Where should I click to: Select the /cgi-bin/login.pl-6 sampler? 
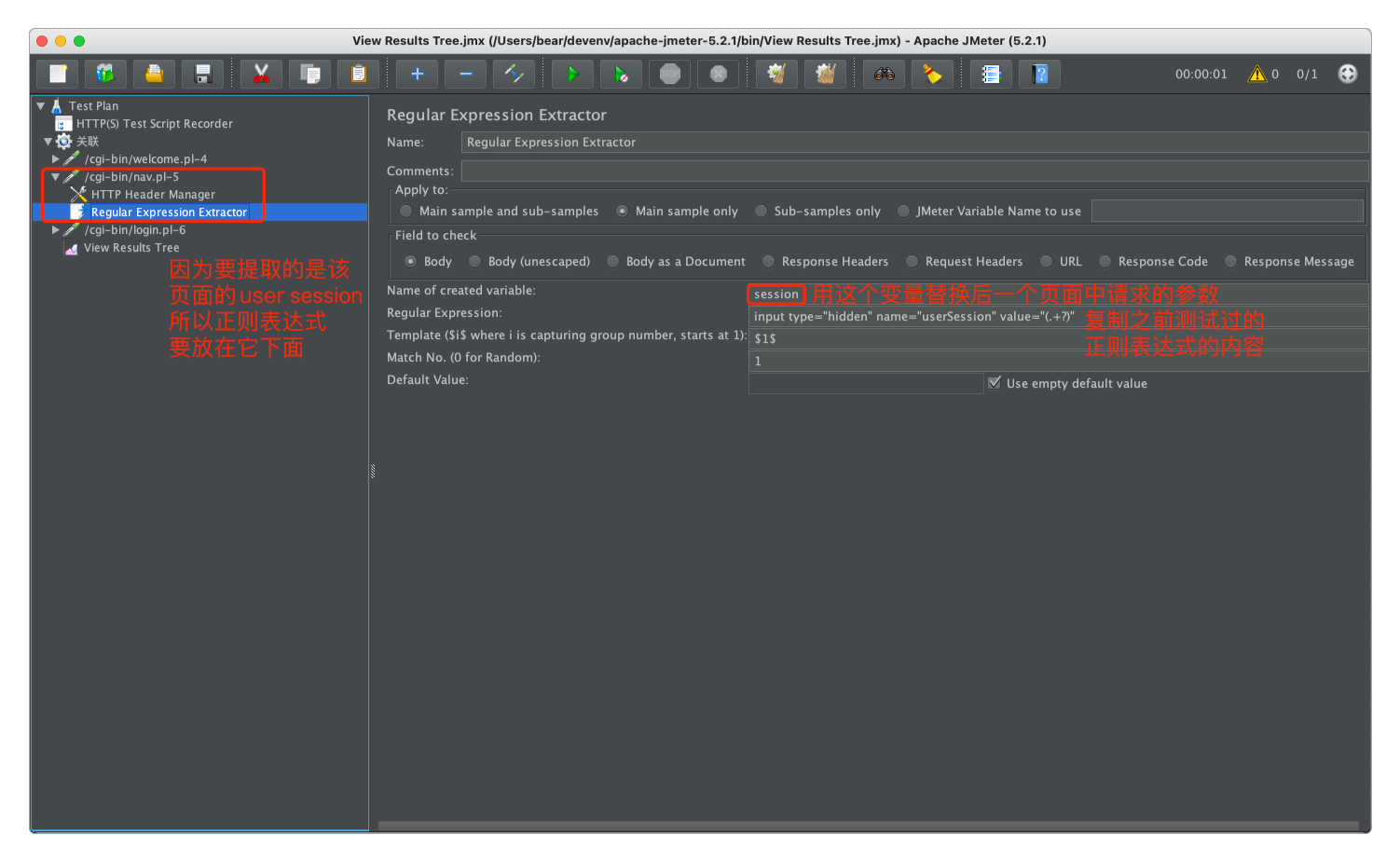tap(135, 230)
